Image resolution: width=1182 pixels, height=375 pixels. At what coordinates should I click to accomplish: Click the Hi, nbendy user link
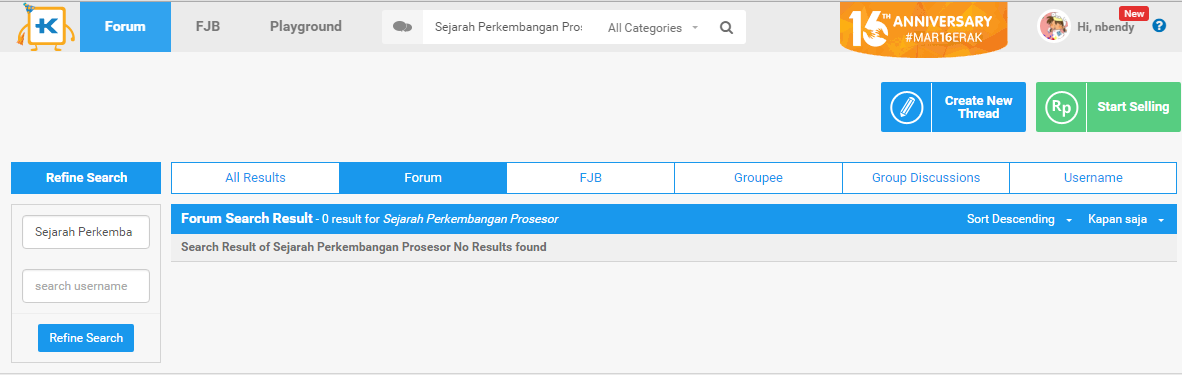tap(1105, 27)
